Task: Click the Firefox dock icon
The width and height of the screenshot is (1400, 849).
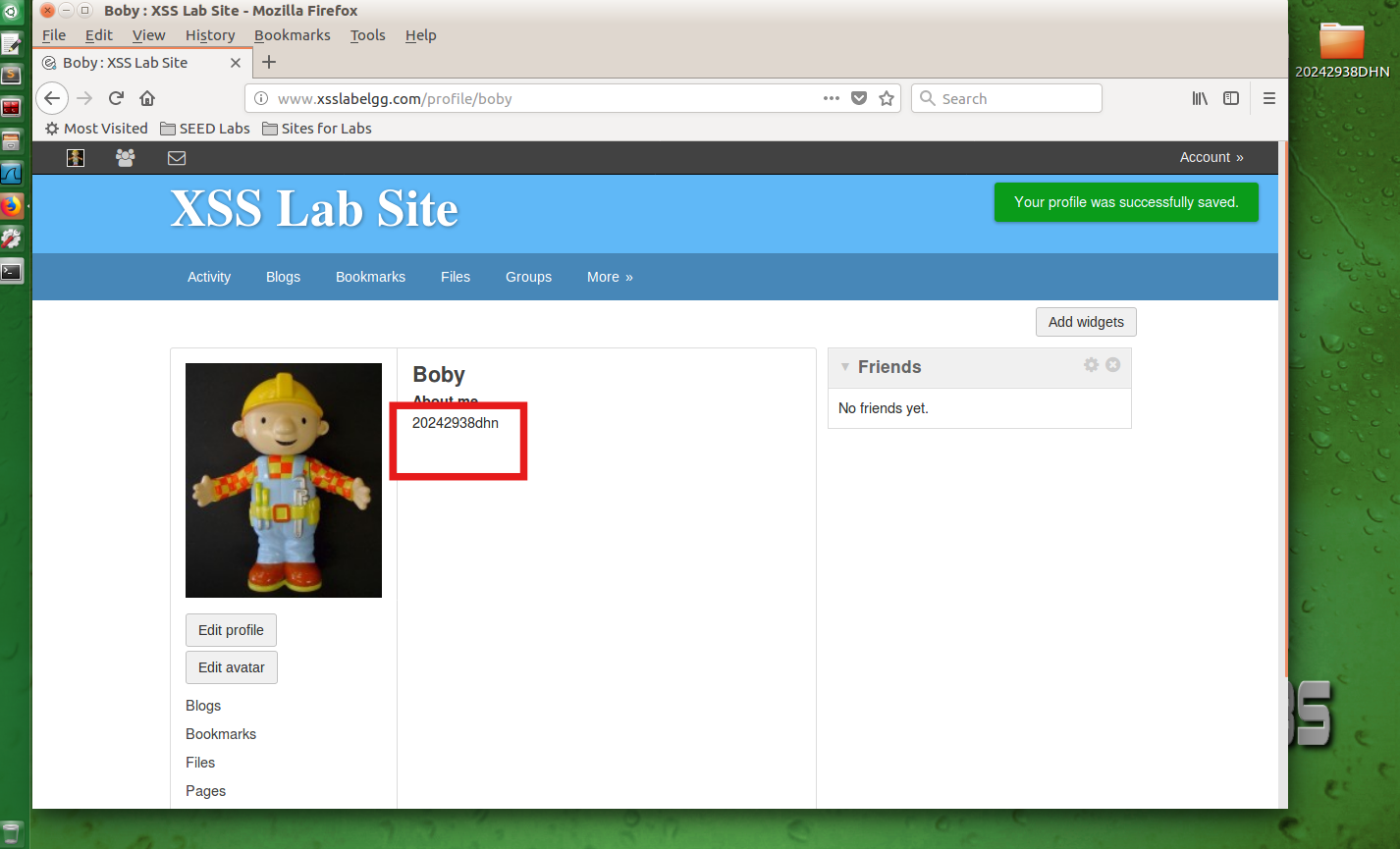Action: (11, 206)
